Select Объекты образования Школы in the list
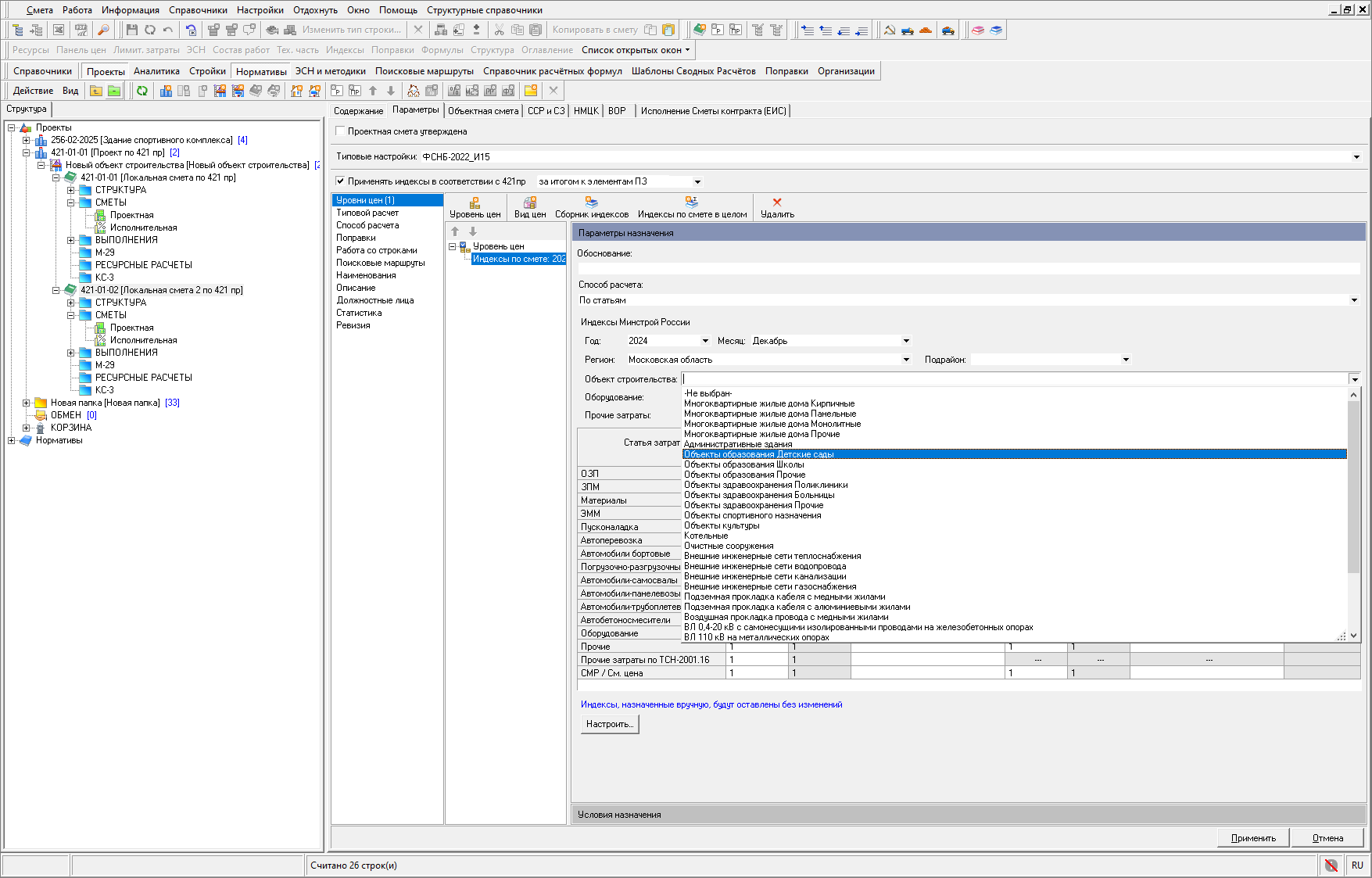Screen dimensions: 1372x878 click(743, 464)
